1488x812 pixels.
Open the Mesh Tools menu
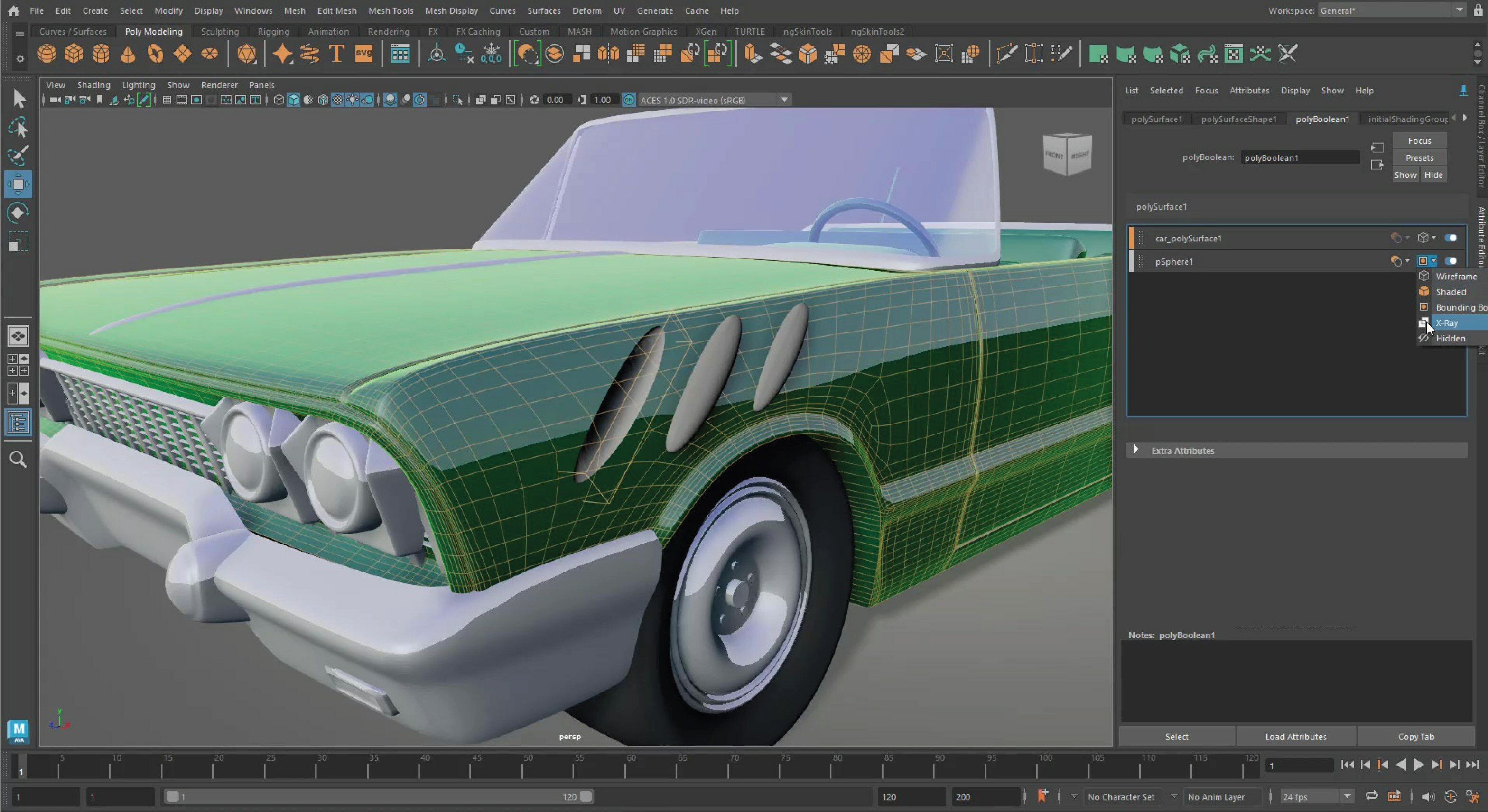(x=391, y=10)
